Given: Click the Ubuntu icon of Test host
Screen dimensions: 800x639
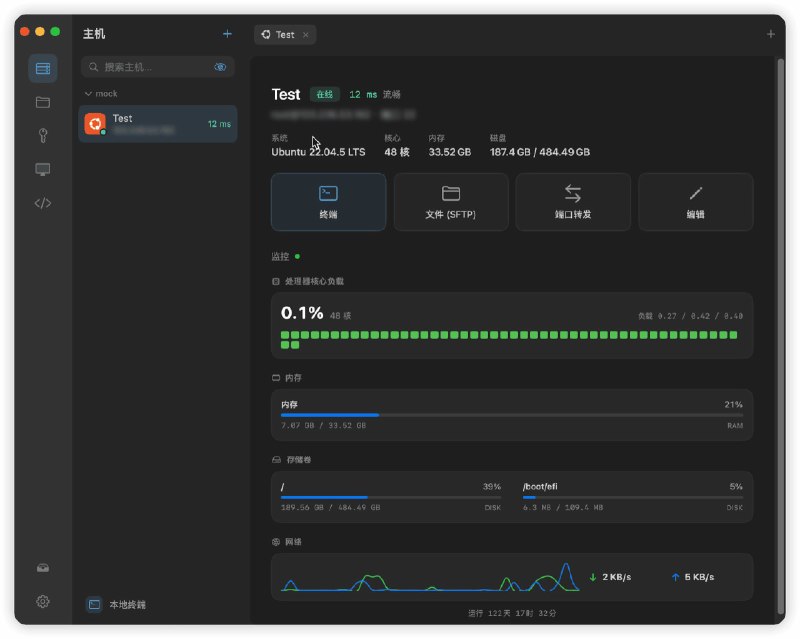Looking at the screenshot, I should 95,124.
